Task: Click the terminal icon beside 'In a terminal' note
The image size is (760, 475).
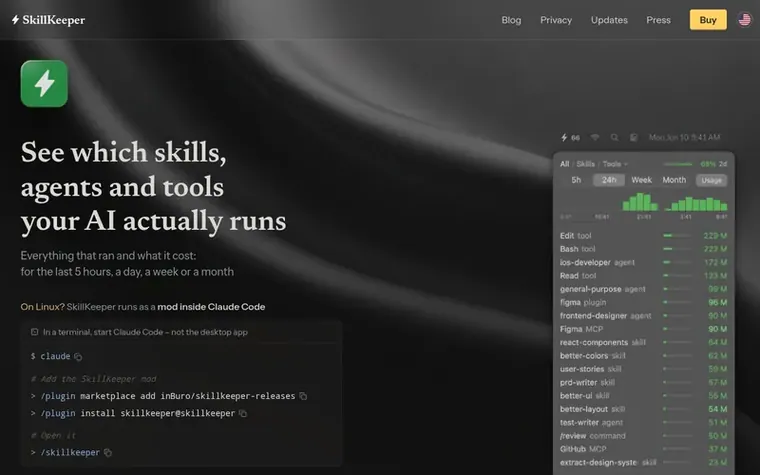Action: pyautogui.click(x=34, y=332)
